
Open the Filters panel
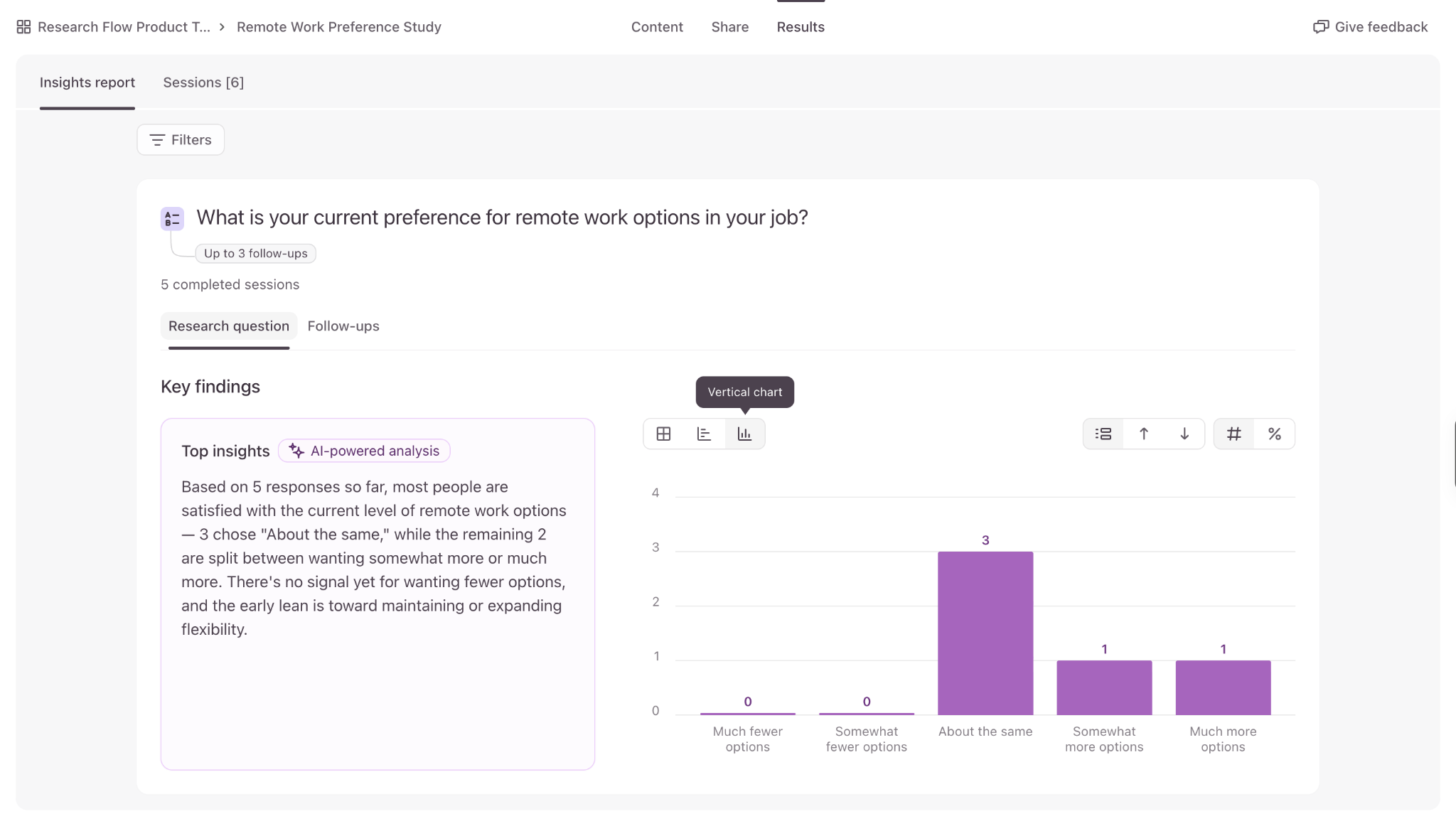pos(181,140)
